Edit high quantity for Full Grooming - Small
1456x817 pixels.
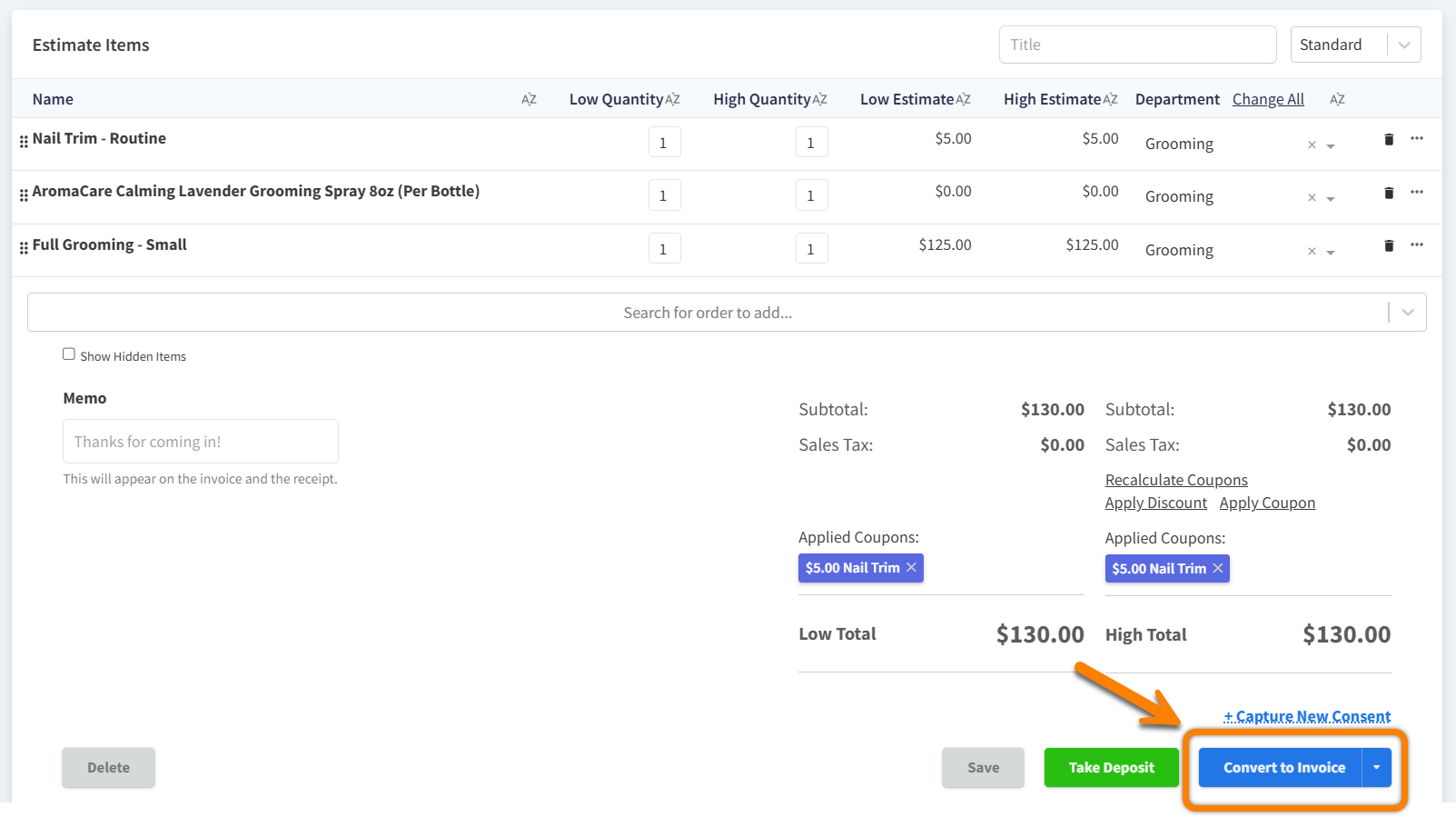[812, 249]
